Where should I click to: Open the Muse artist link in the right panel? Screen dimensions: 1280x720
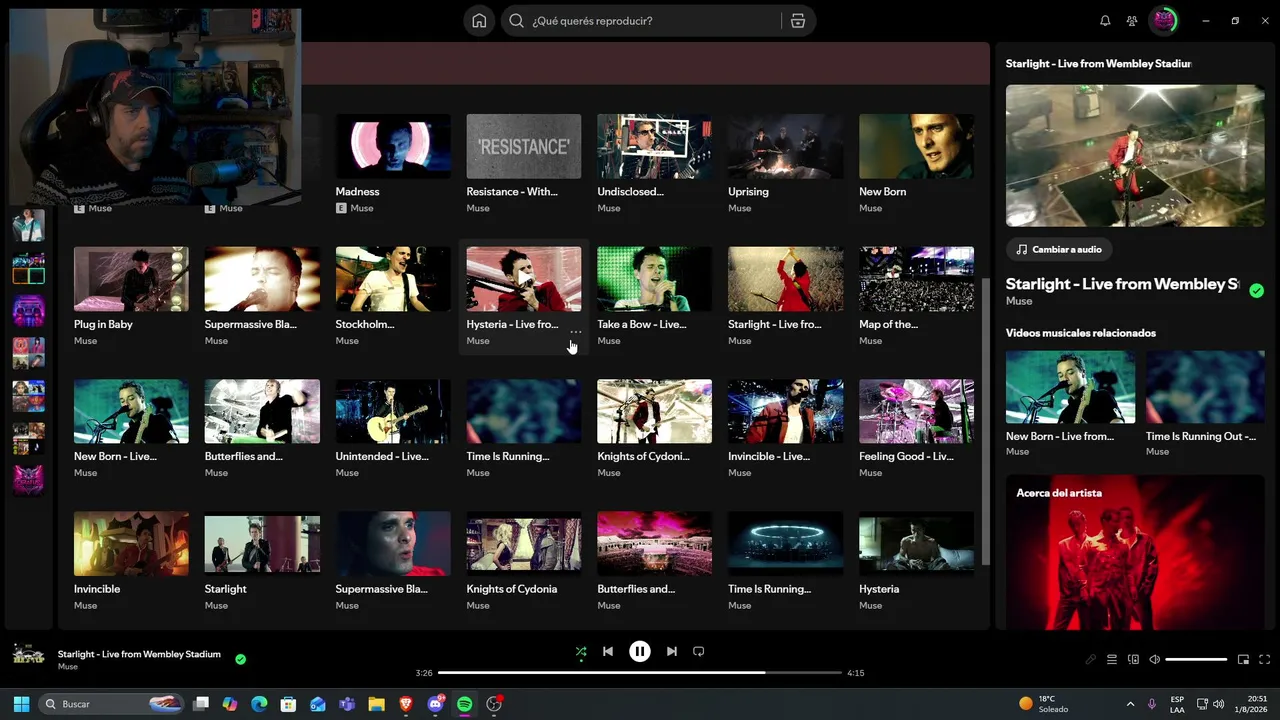pyautogui.click(x=1019, y=301)
